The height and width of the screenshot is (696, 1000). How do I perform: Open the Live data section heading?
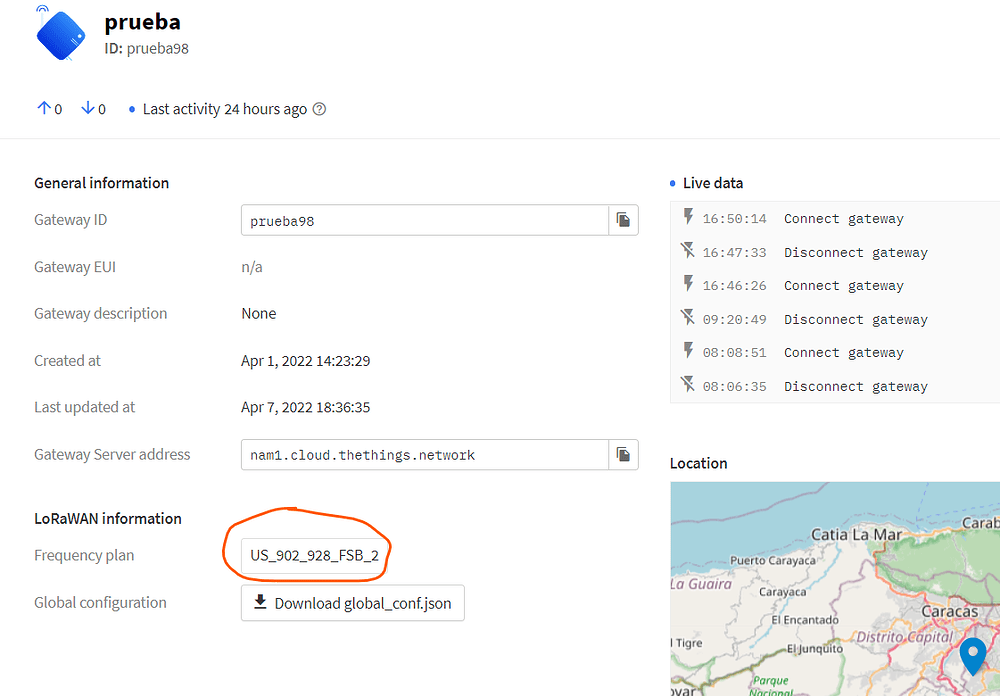click(x=712, y=183)
